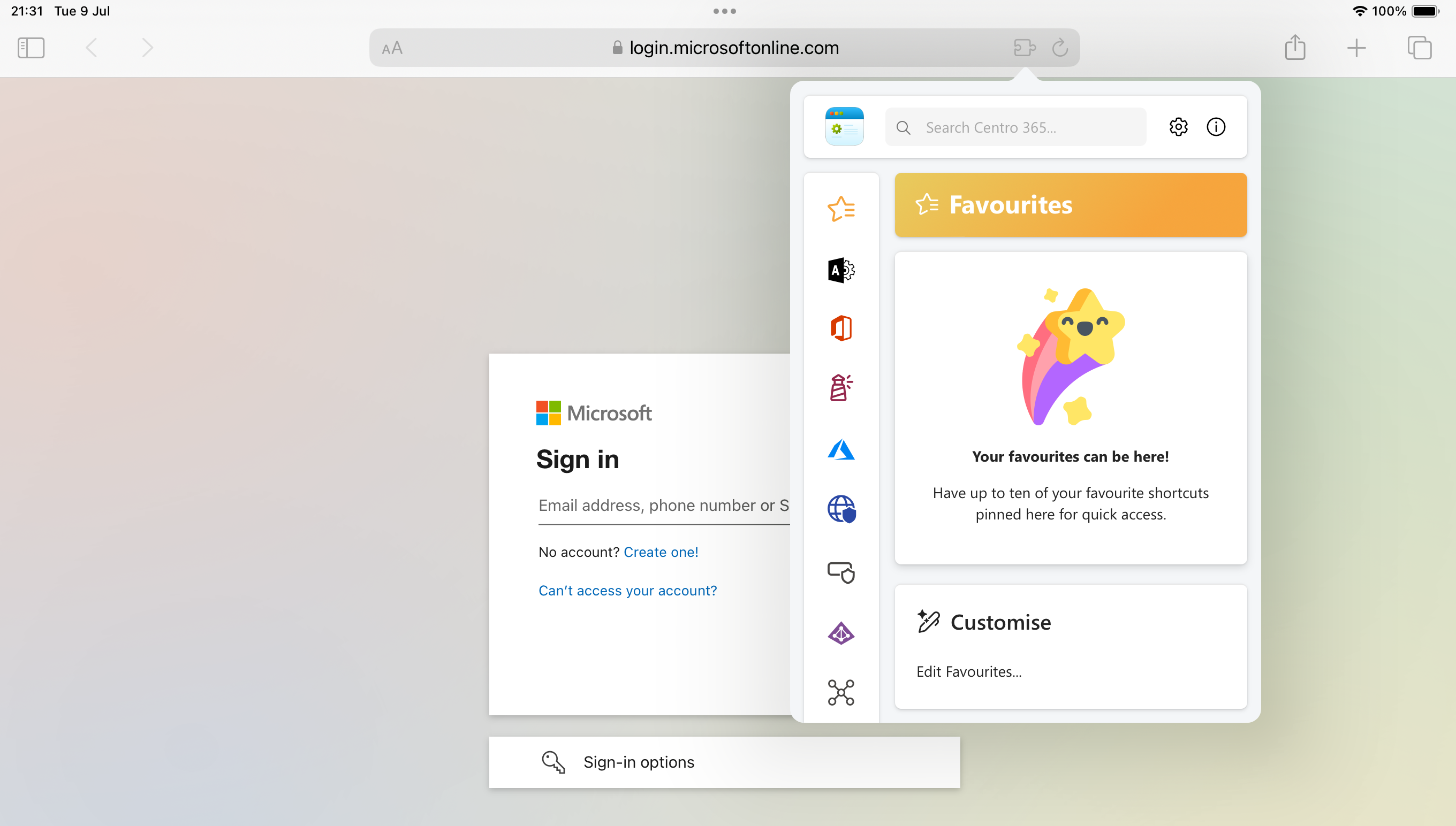This screenshot has width=1456, height=826.
Task: Open the Office 365 shortcut icon
Action: click(840, 328)
